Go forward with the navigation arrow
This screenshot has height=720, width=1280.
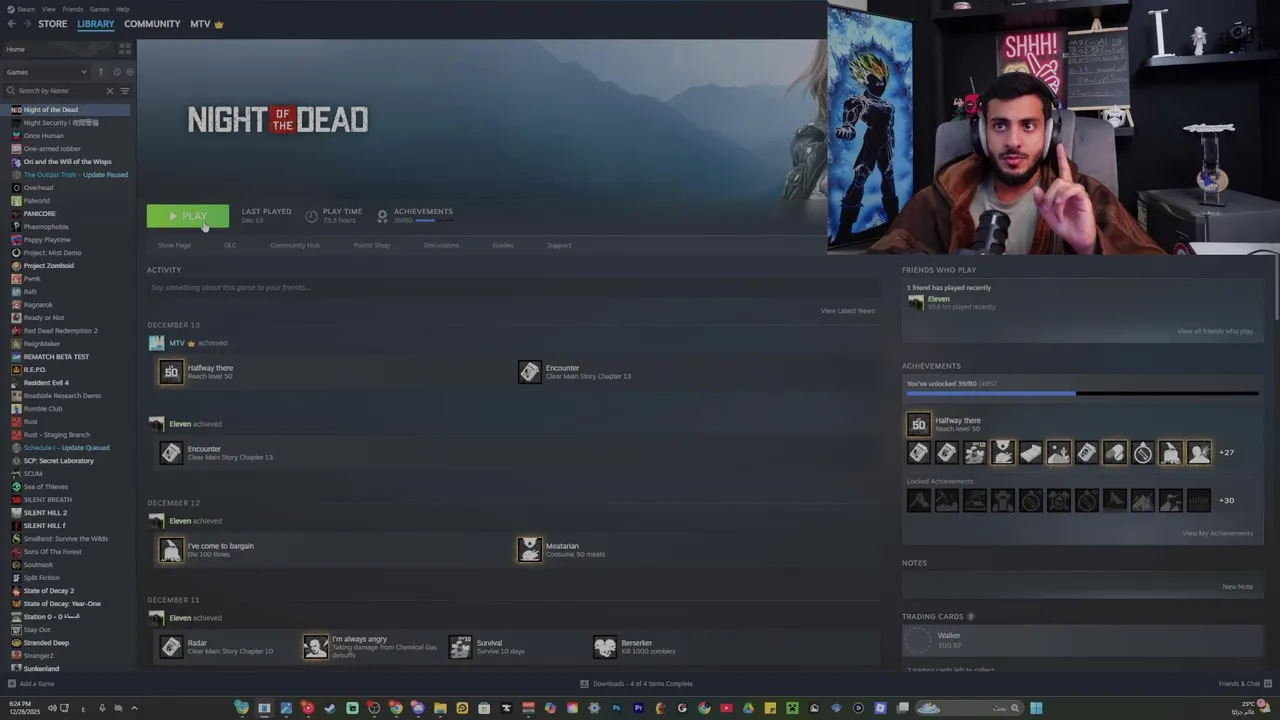(x=26, y=24)
